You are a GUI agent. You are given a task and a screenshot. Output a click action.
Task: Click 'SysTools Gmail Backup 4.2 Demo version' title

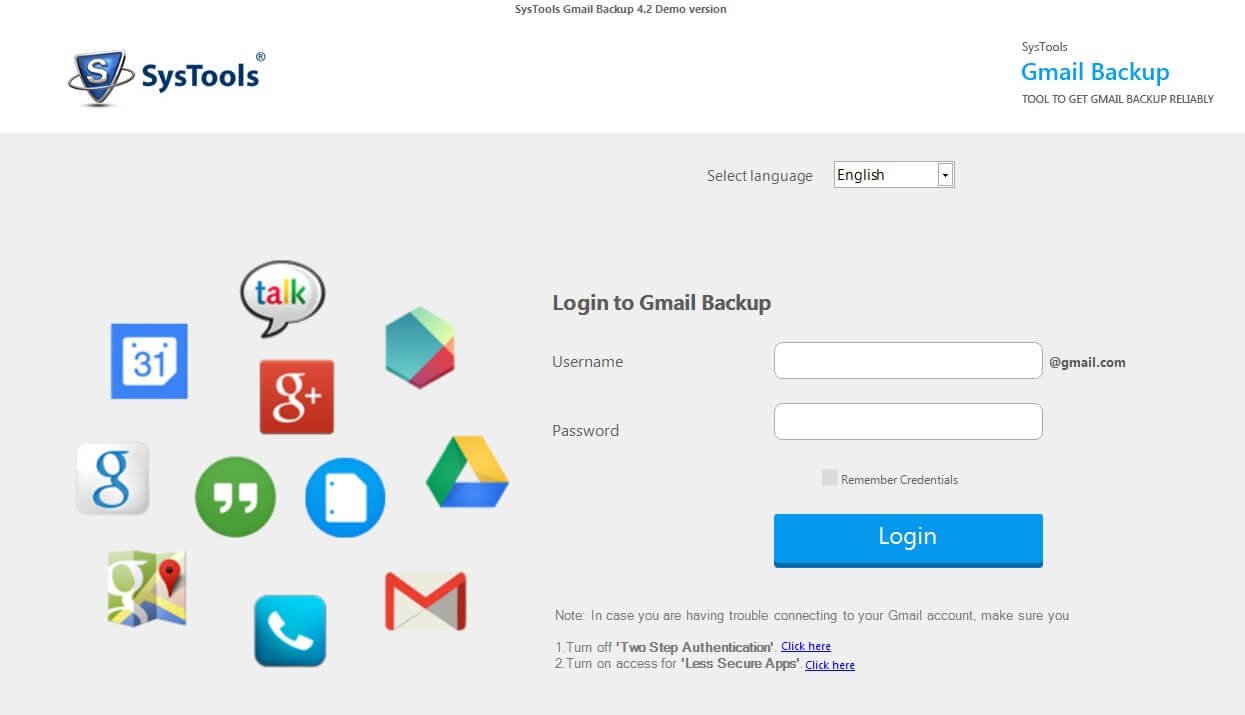point(622,9)
